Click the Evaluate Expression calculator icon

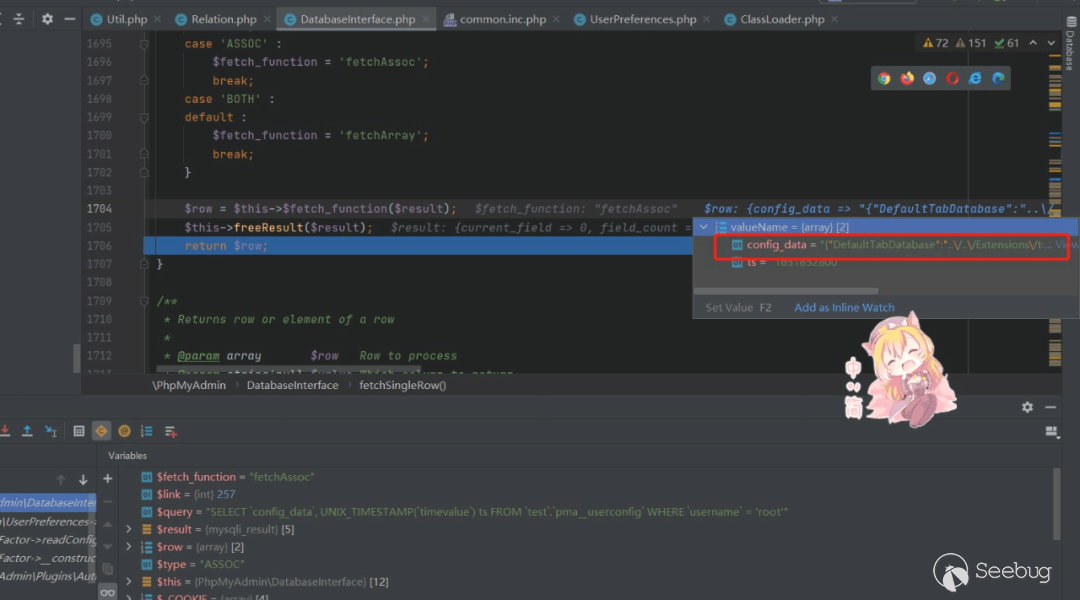coord(79,431)
